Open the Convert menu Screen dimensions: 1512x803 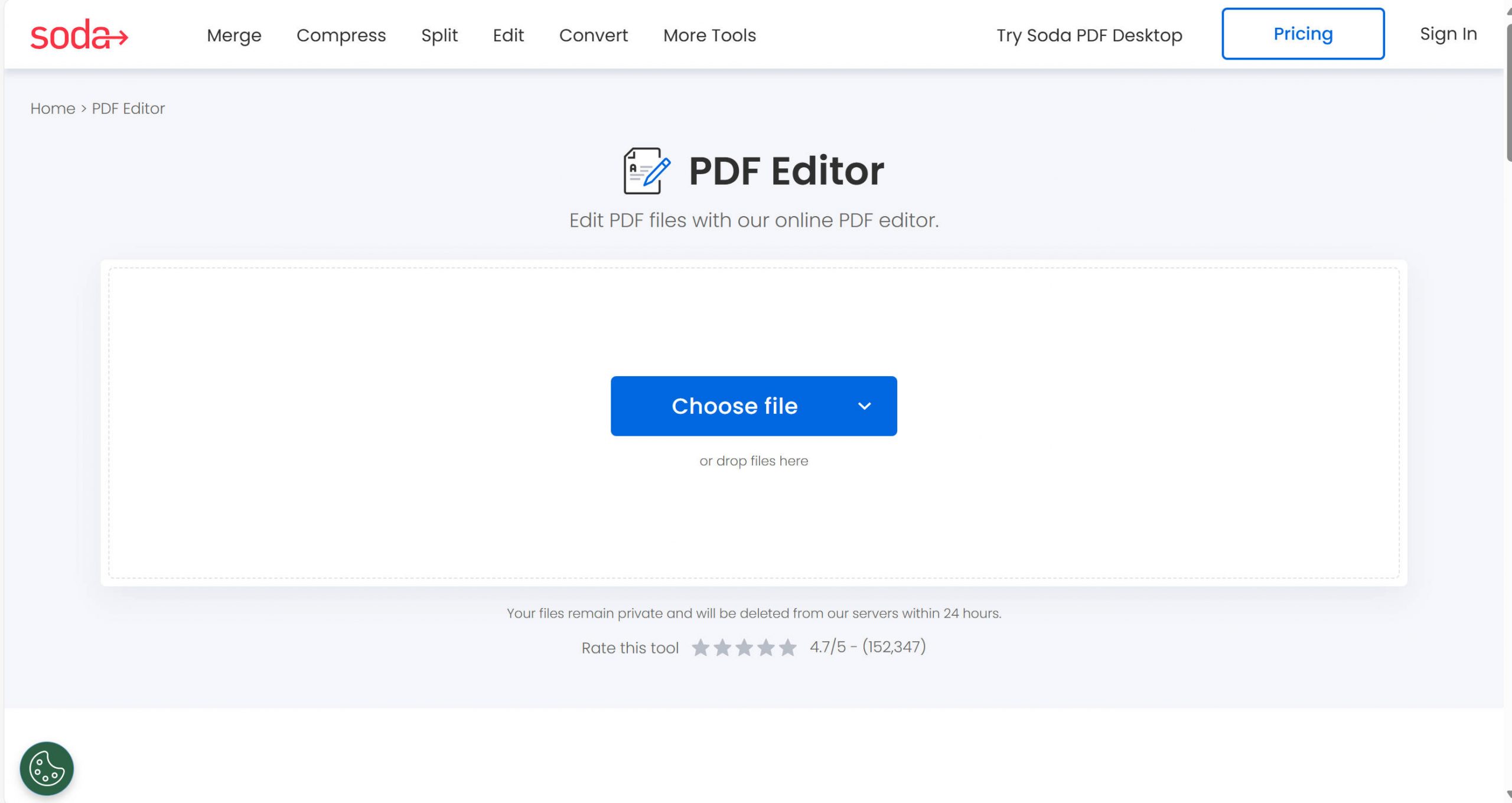click(594, 35)
